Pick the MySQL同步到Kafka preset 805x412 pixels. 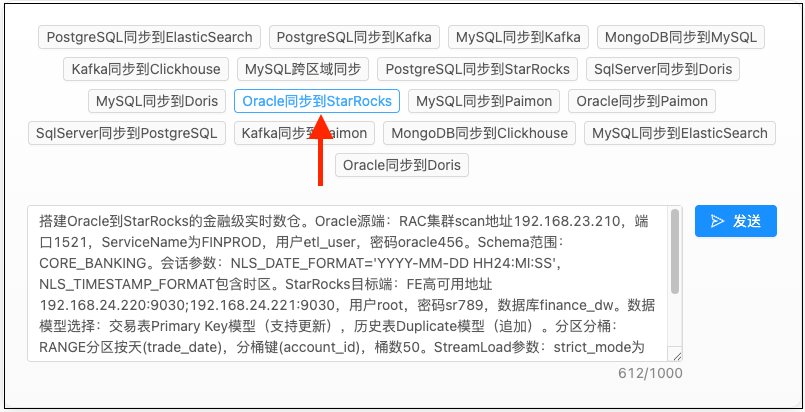pos(518,37)
